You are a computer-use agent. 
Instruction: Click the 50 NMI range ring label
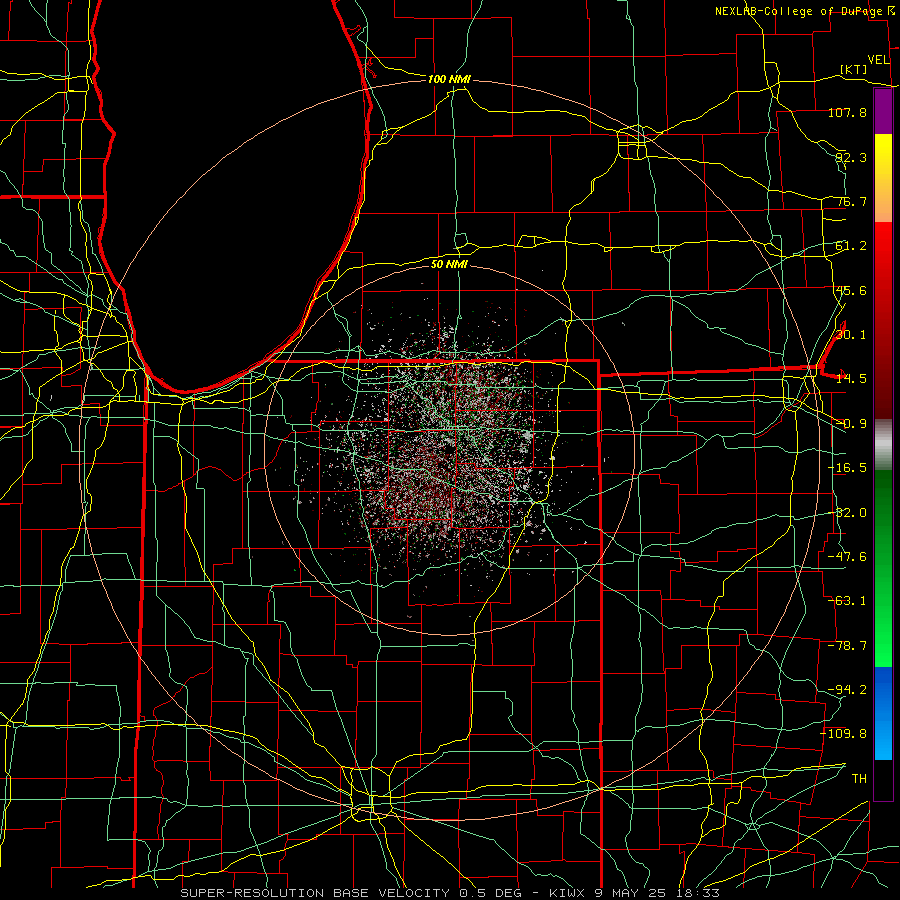click(x=449, y=264)
